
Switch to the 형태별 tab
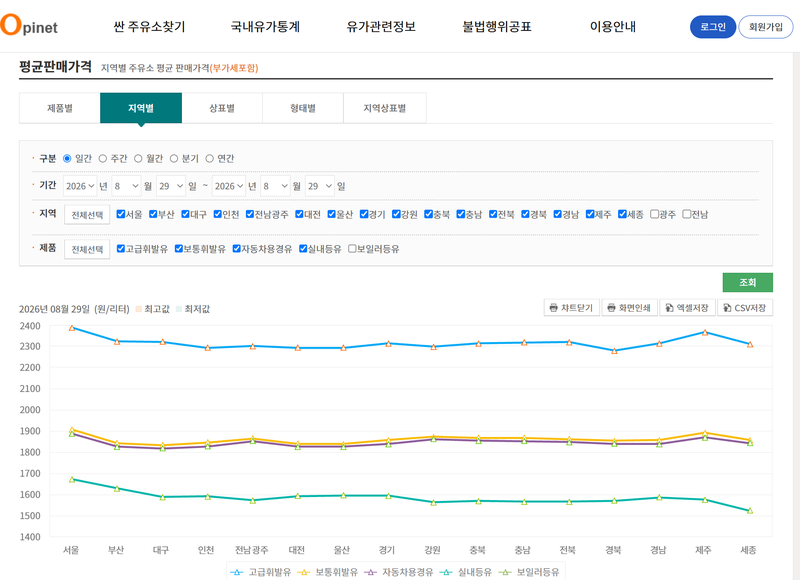pyautogui.click(x=303, y=108)
